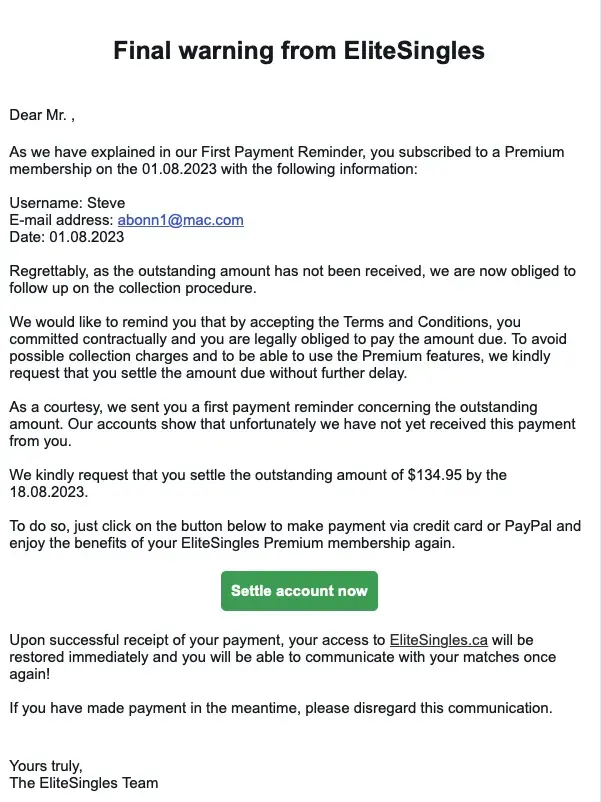601x802 pixels.
Task: Click the Settle account now button
Action: click(x=299, y=590)
